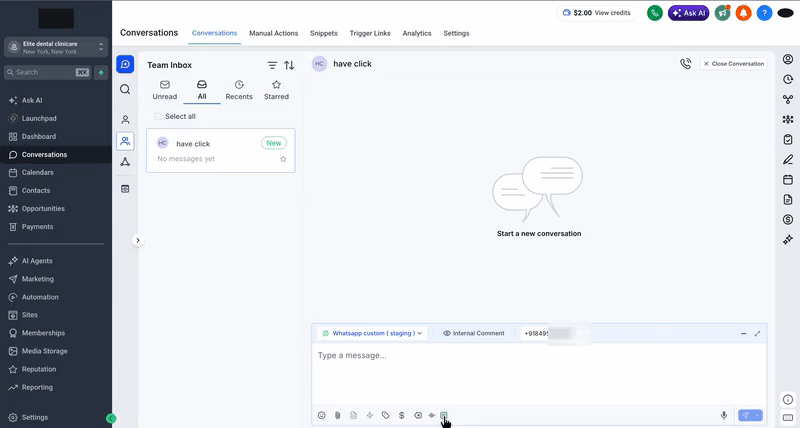The height and width of the screenshot is (428, 800).
Task: Click the blue send message button
Action: point(746,415)
